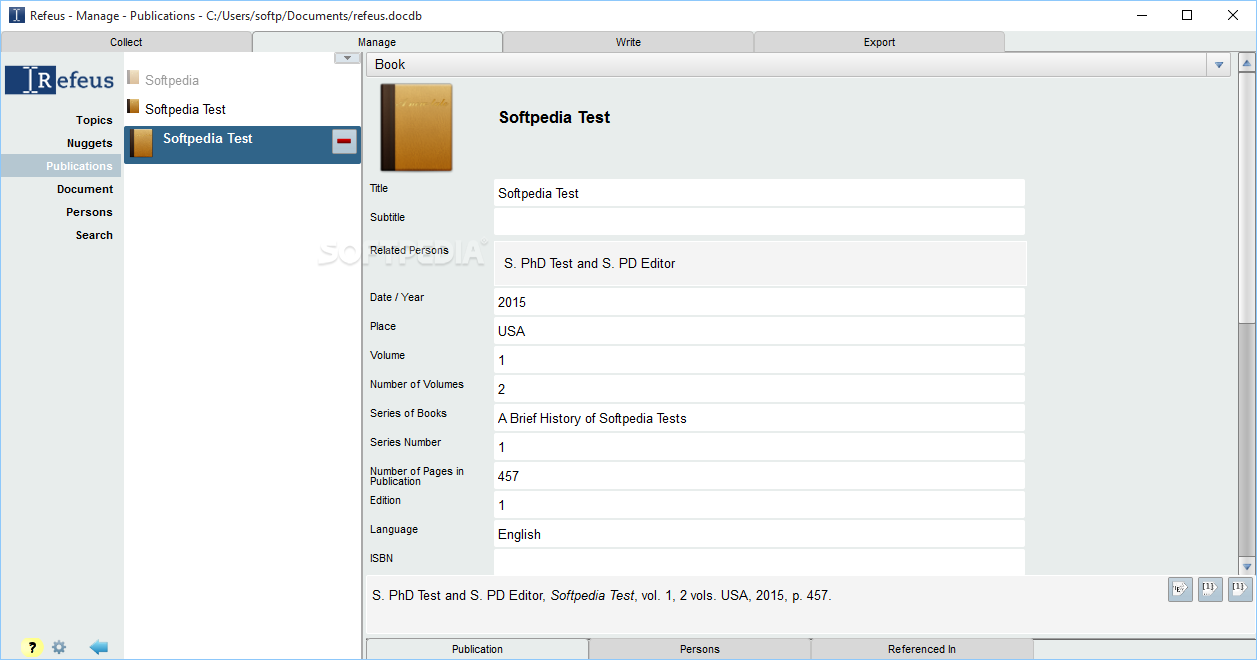
Task: Click the Refeus logo
Action: click(x=60, y=80)
